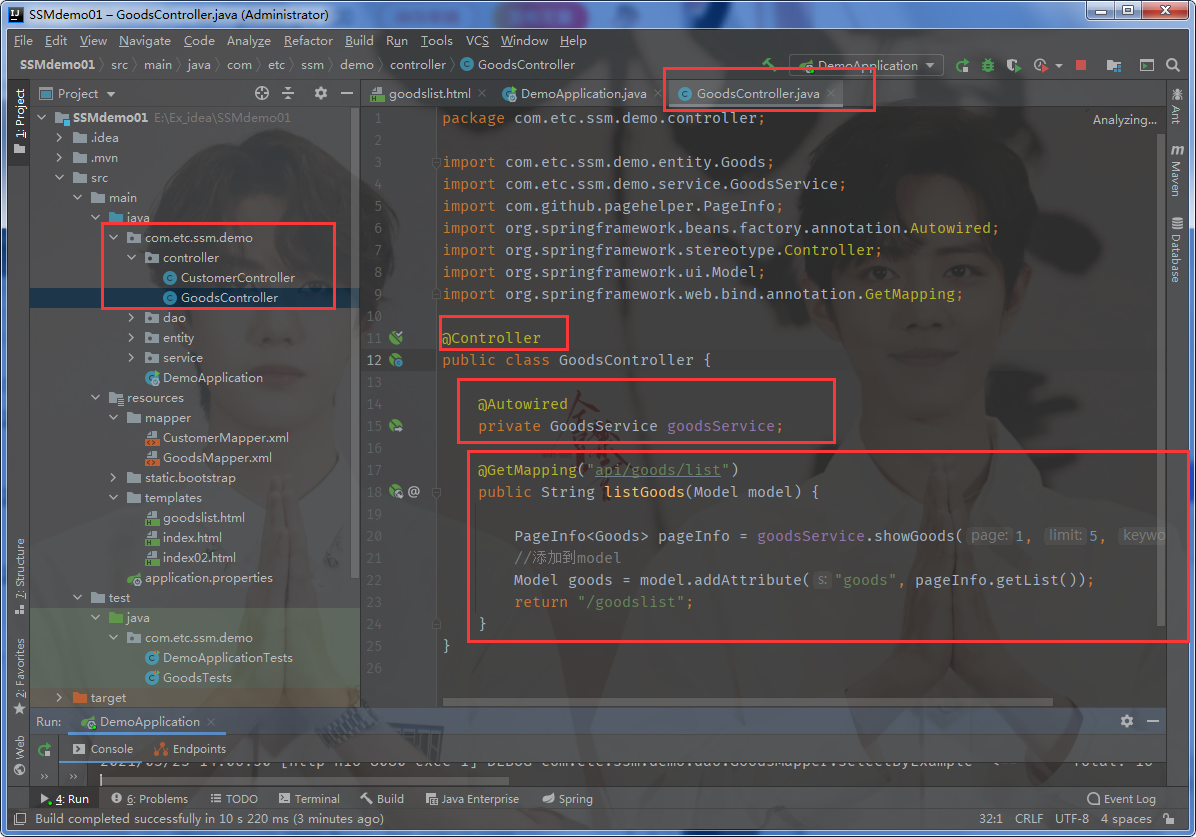Open the Refactor menu
The width and height of the screenshot is (1196, 837).
pyautogui.click(x=308, y=41)
